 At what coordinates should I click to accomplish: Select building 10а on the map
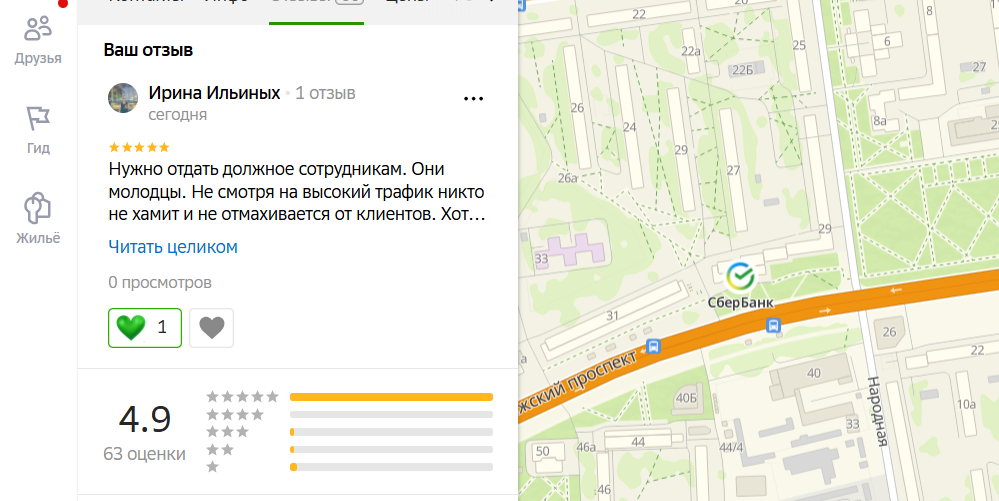point(966,404)
